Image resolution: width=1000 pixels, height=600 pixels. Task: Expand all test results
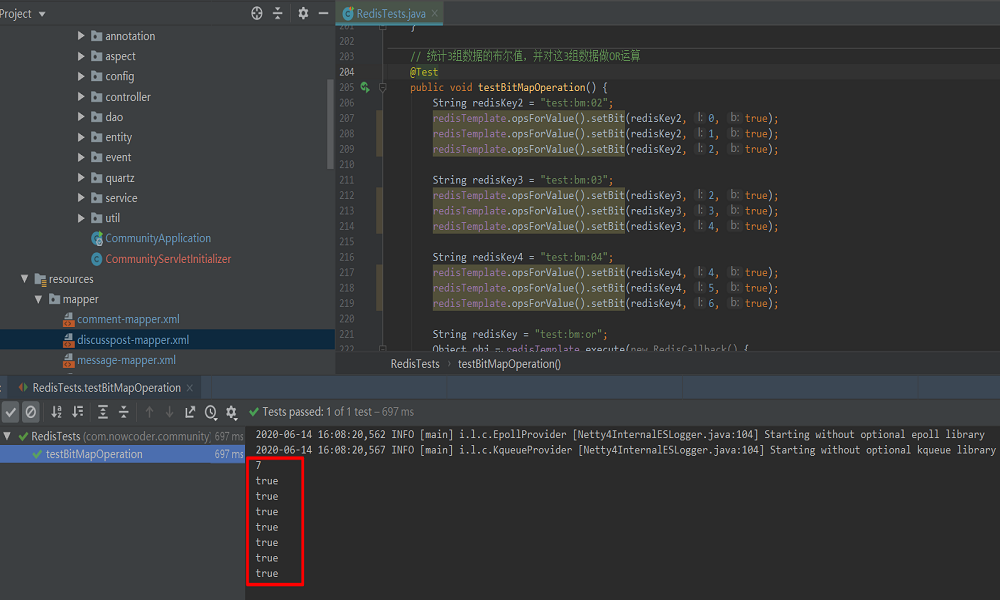103,412
